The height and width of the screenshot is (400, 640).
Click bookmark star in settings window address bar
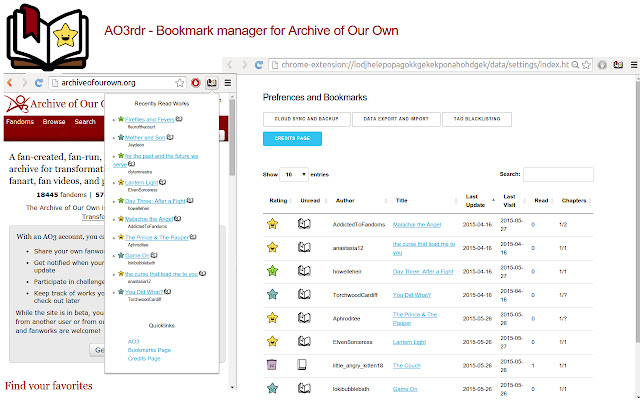tap(587, 64)
